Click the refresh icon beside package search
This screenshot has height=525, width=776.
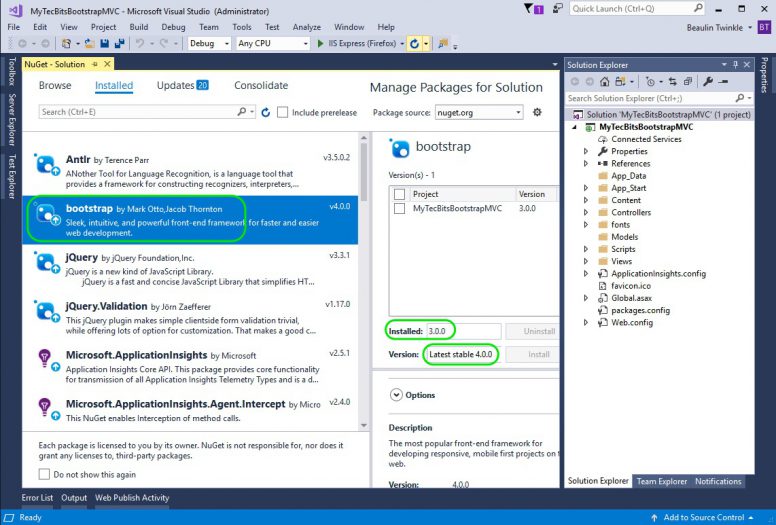point(265,112)
